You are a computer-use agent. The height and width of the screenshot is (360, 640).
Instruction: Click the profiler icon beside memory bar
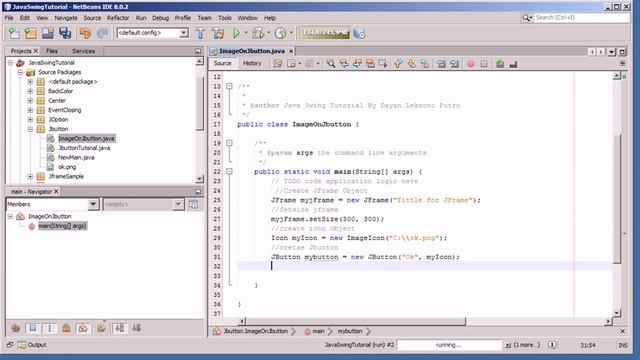point(359,33)
